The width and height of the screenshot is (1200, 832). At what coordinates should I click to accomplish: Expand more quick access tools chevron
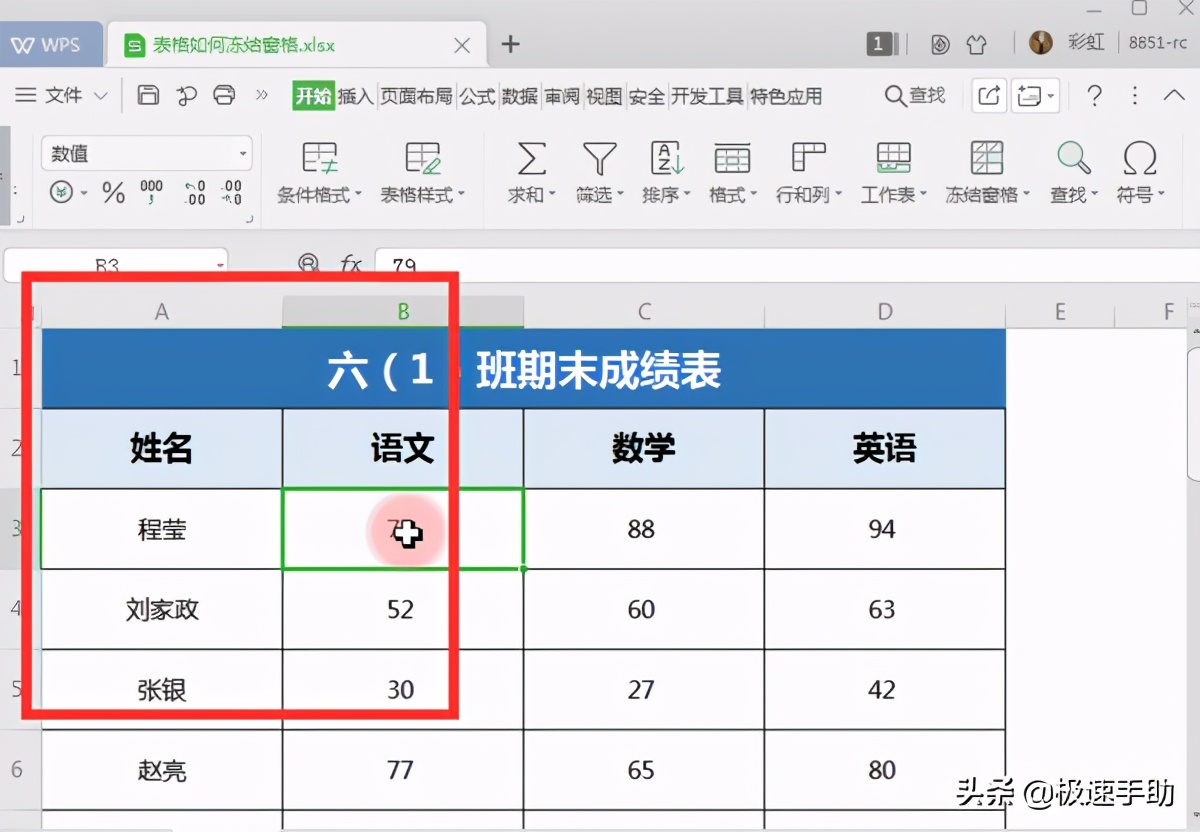262,95
